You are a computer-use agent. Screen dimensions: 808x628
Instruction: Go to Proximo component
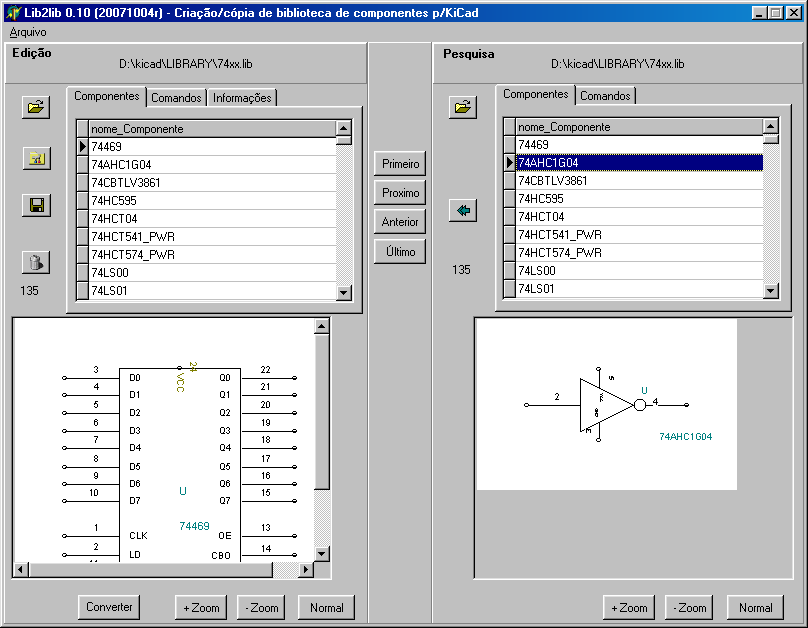point(400,193)
